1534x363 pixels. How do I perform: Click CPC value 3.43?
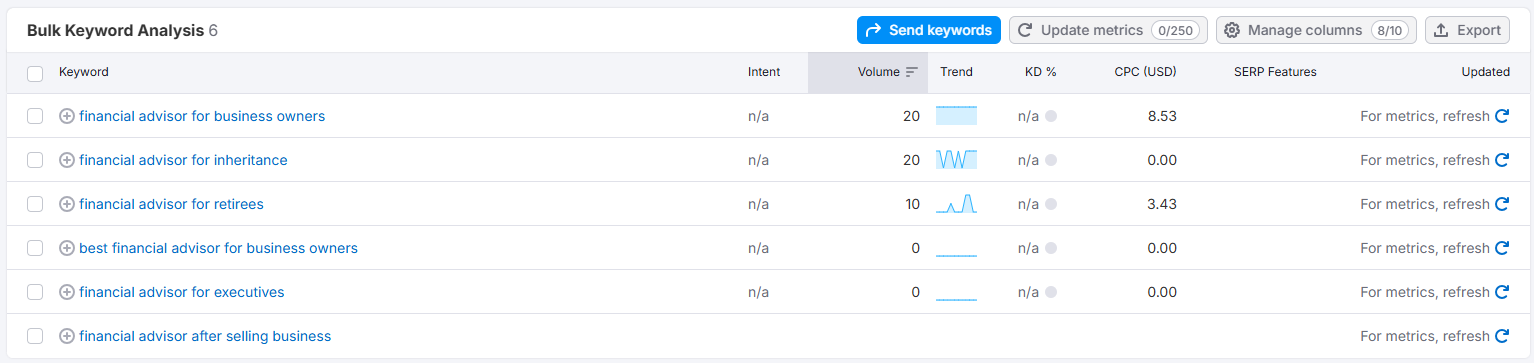(1162, 204)
